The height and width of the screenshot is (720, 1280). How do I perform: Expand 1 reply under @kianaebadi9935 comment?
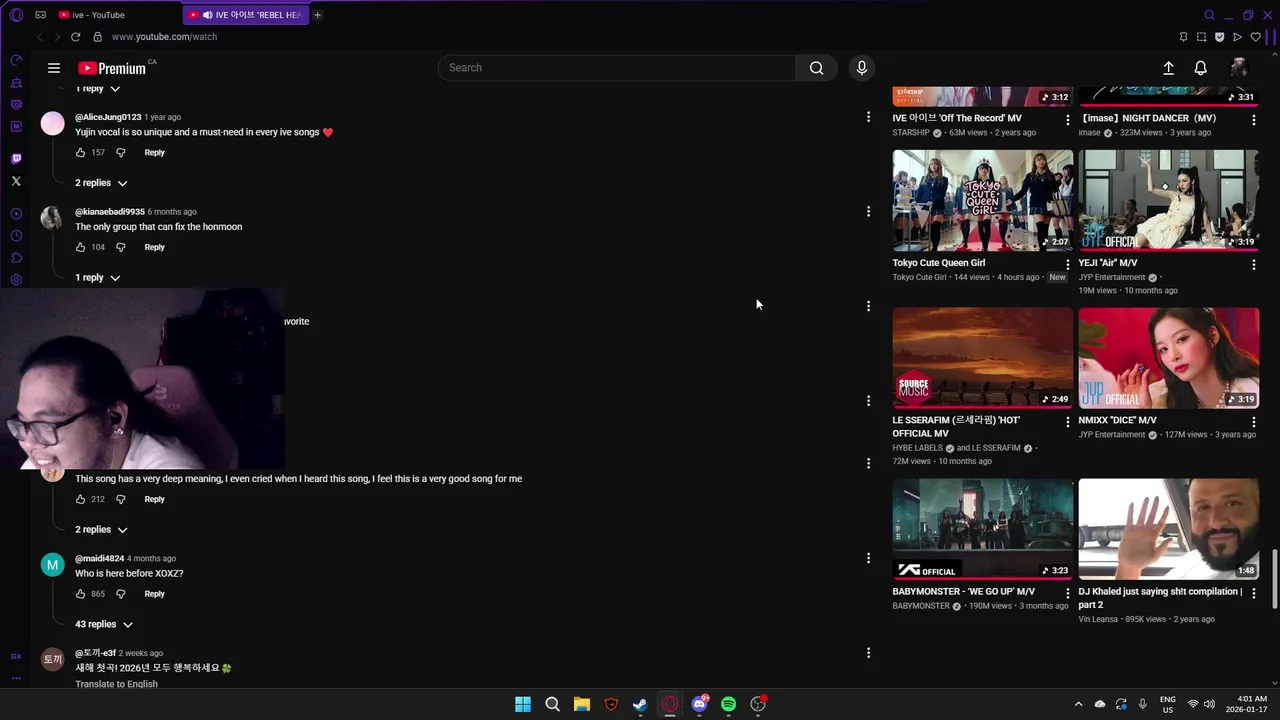pos(97,278)
